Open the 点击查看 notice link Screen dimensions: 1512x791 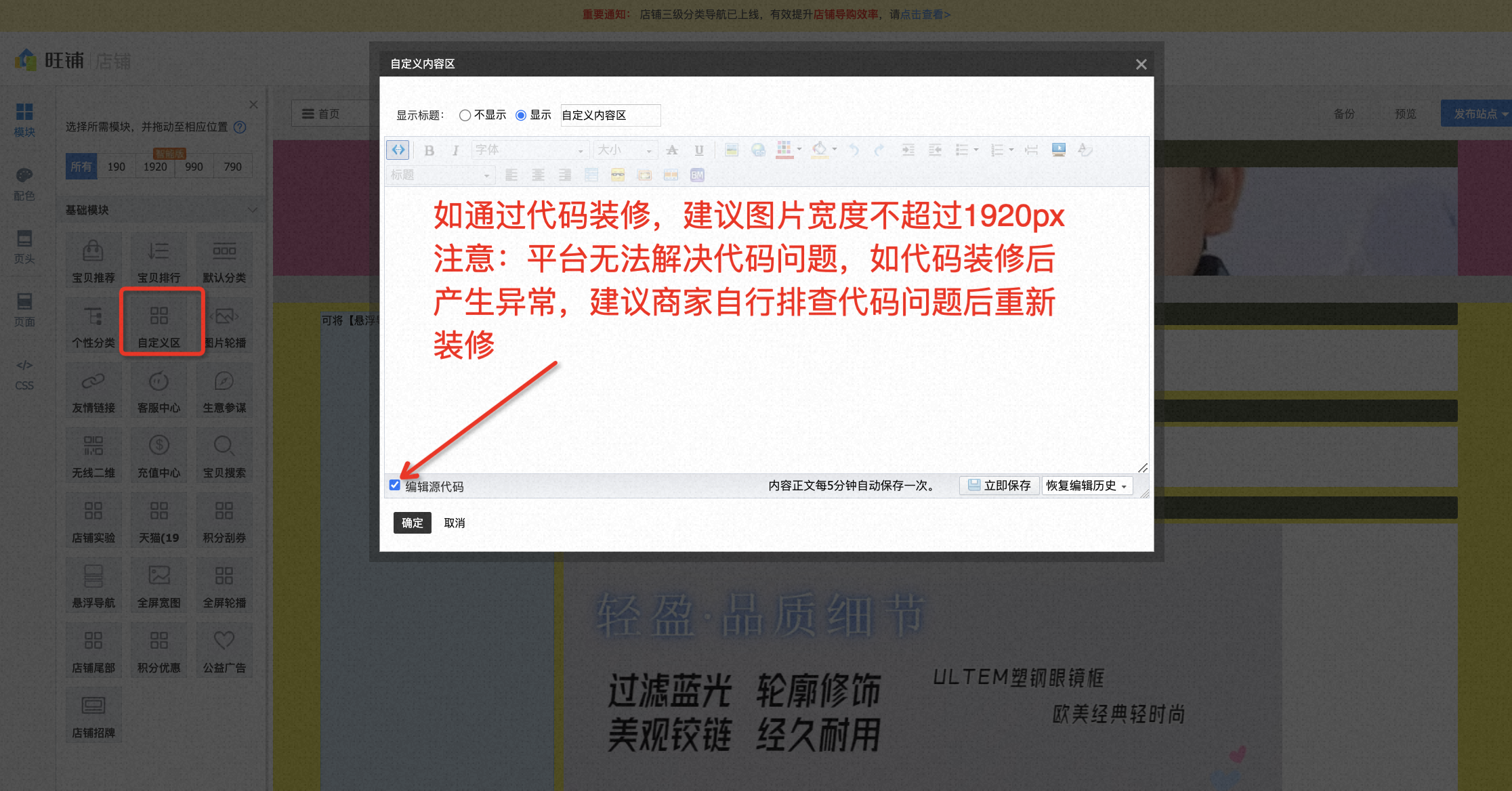pos(925,14)
